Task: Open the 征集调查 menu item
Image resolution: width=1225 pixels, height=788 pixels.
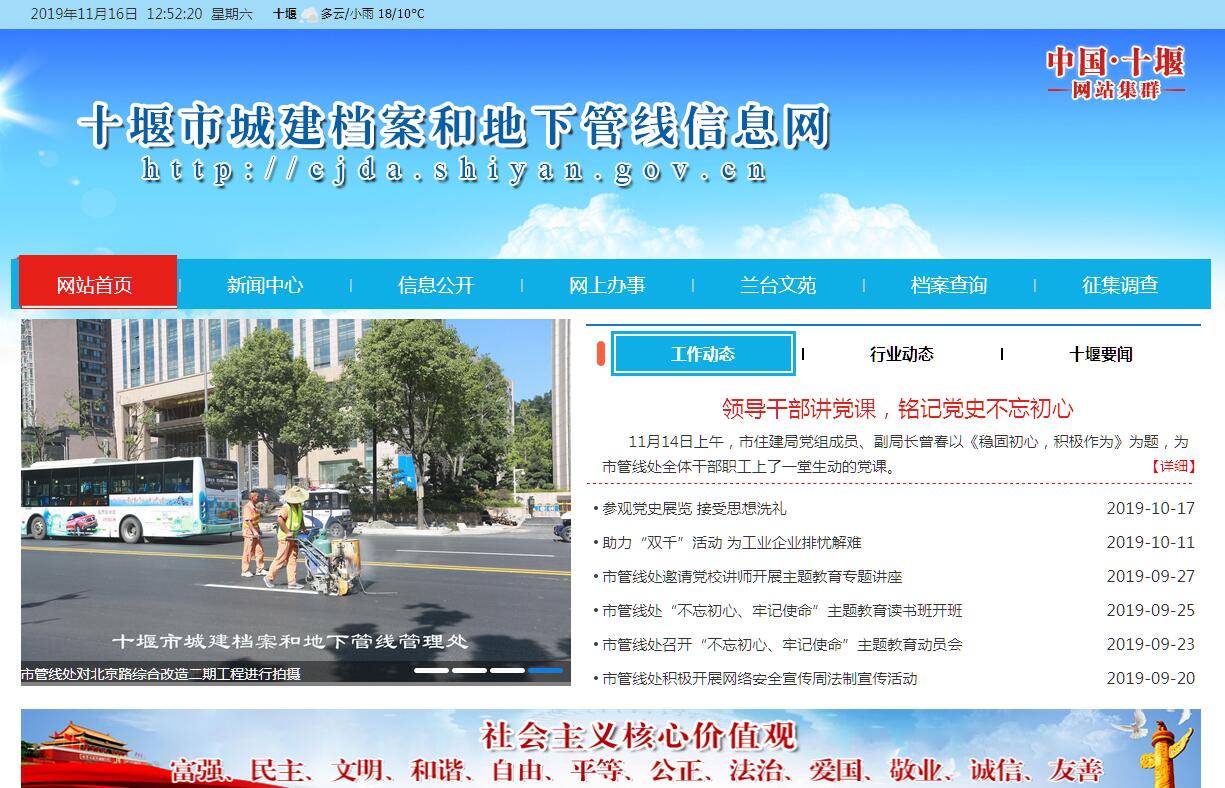Action: tap(1120, 285)
